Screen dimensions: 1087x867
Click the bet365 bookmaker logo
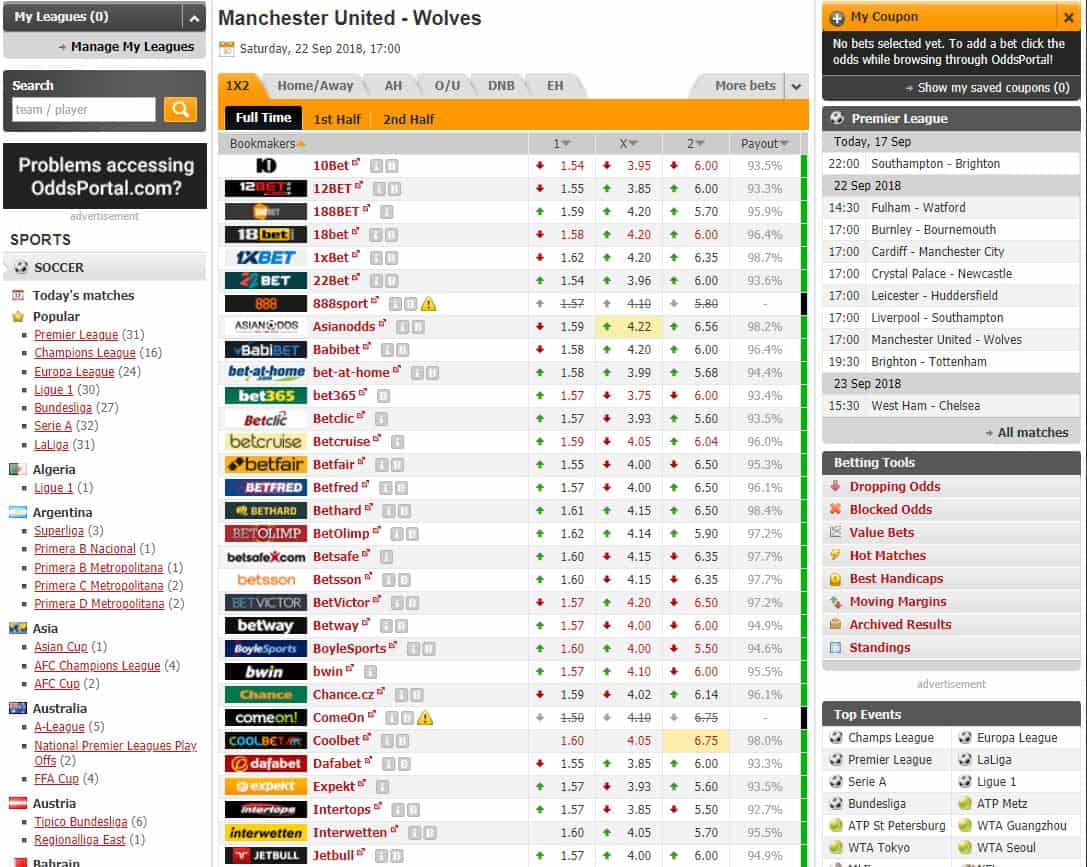coord(266,396)
